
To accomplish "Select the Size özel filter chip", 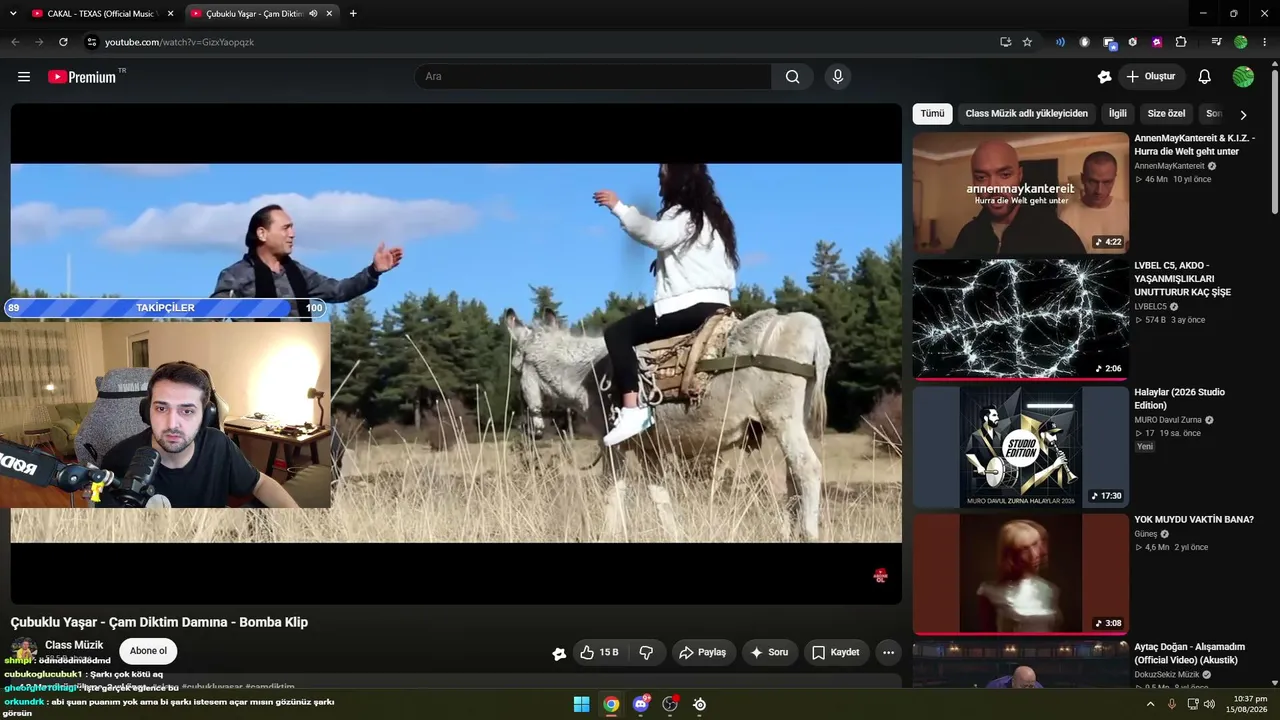I will 1166,114.
